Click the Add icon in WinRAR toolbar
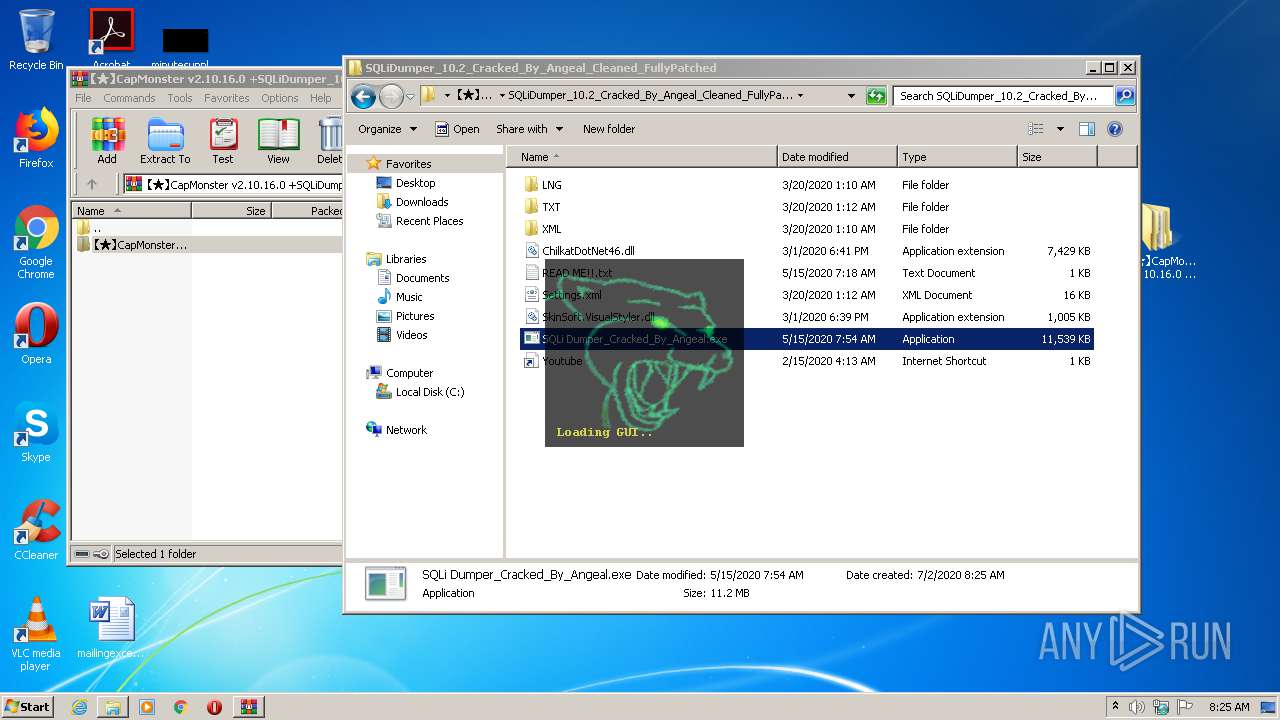The height and width of the screenshot is (720, 1280). tap(107, 141)
